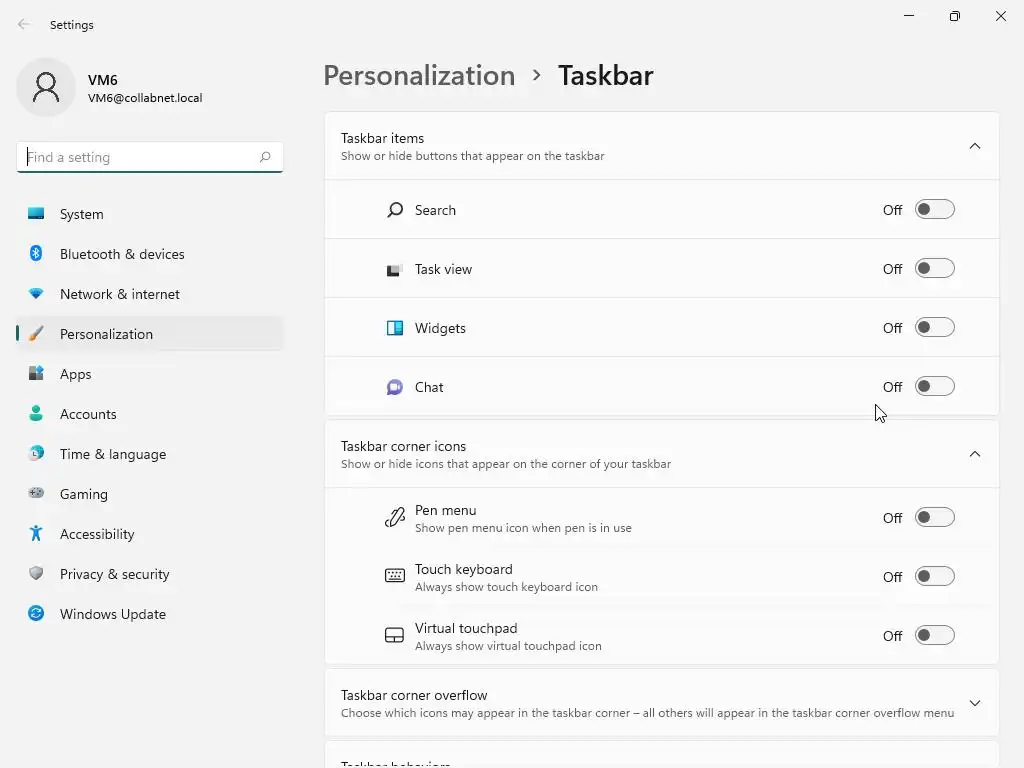Switch on the Virtual touchpad toggle
The height and width of the screenshot is (768, 1024).
(x=934, y=636)
